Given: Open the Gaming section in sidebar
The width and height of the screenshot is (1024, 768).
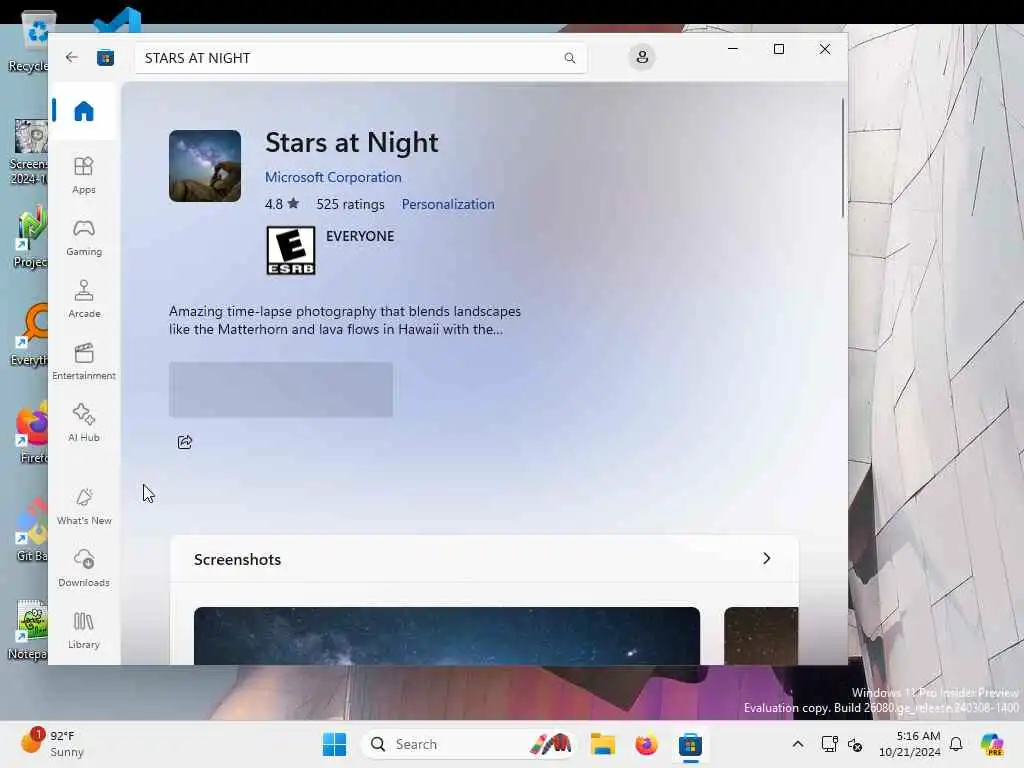Looking at the screenshot, I should (x=84, y=238).
